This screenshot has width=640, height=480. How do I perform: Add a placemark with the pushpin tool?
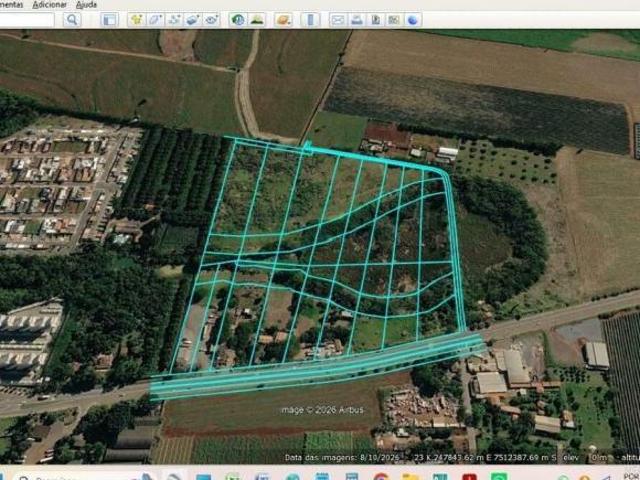click(x=136, y=19)
